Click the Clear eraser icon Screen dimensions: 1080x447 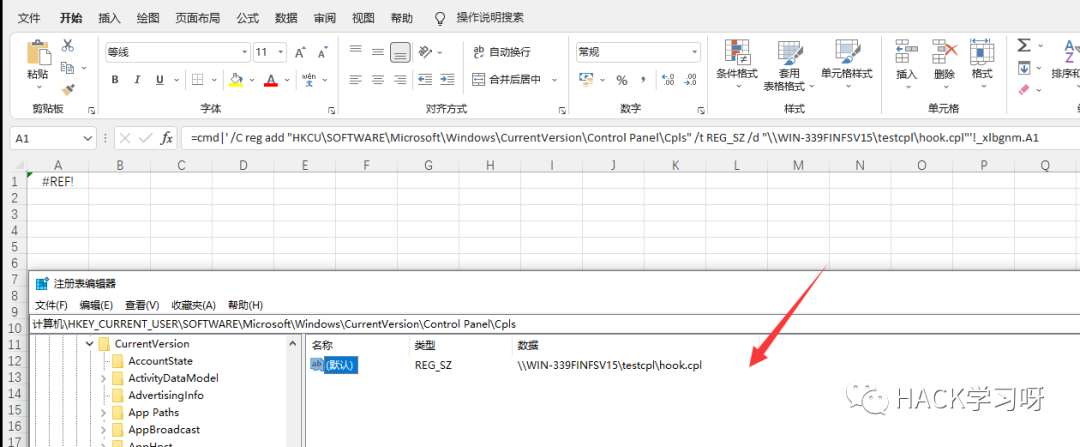click(1024, 90)
